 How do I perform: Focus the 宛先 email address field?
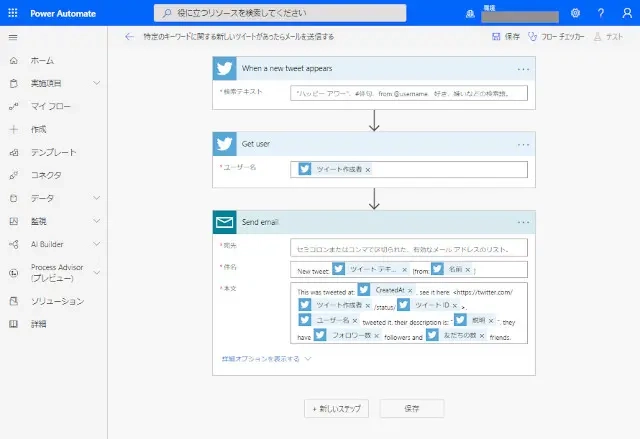coord(409,248)
